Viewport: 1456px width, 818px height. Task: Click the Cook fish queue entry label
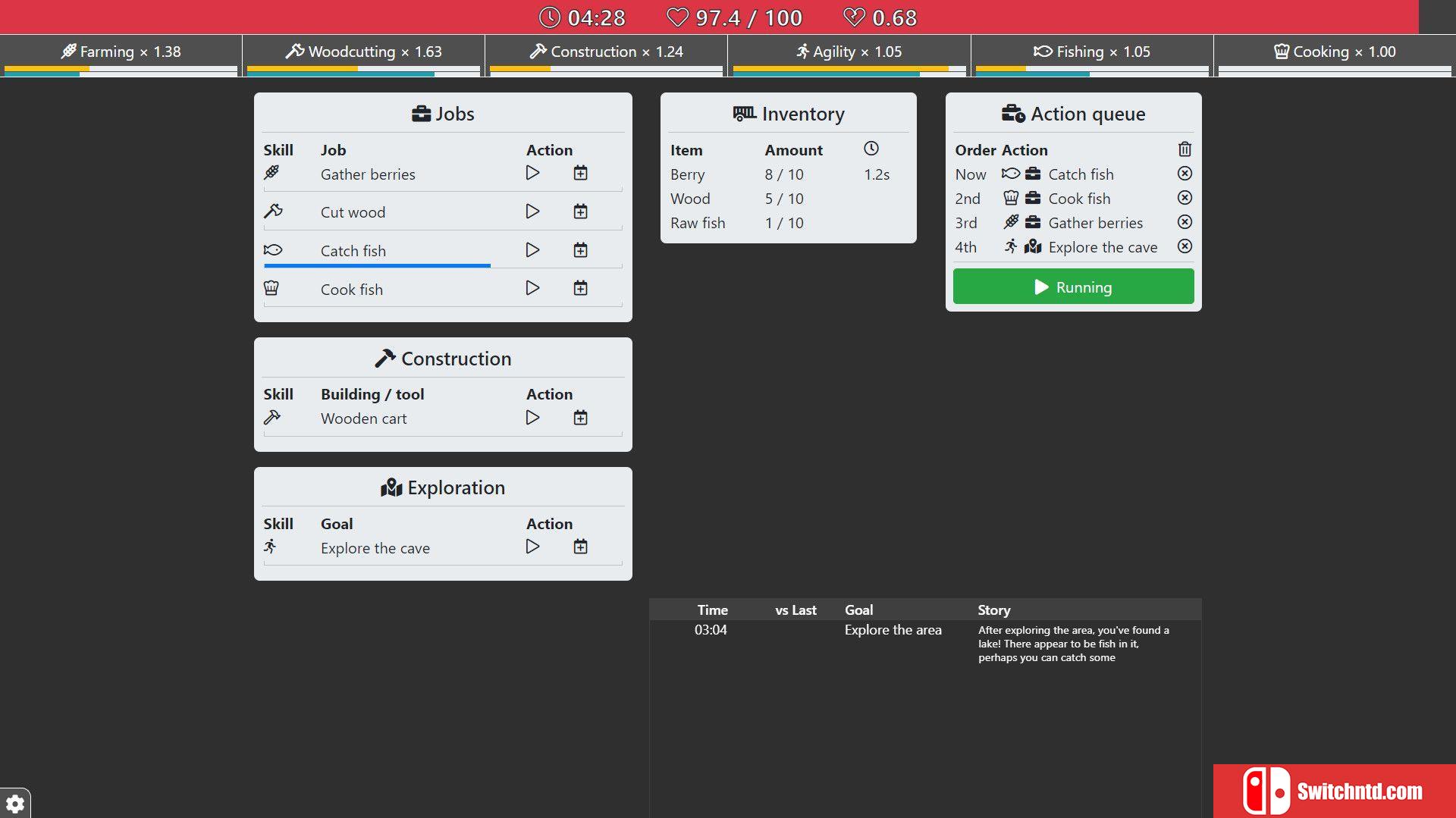coord(1079,199)
